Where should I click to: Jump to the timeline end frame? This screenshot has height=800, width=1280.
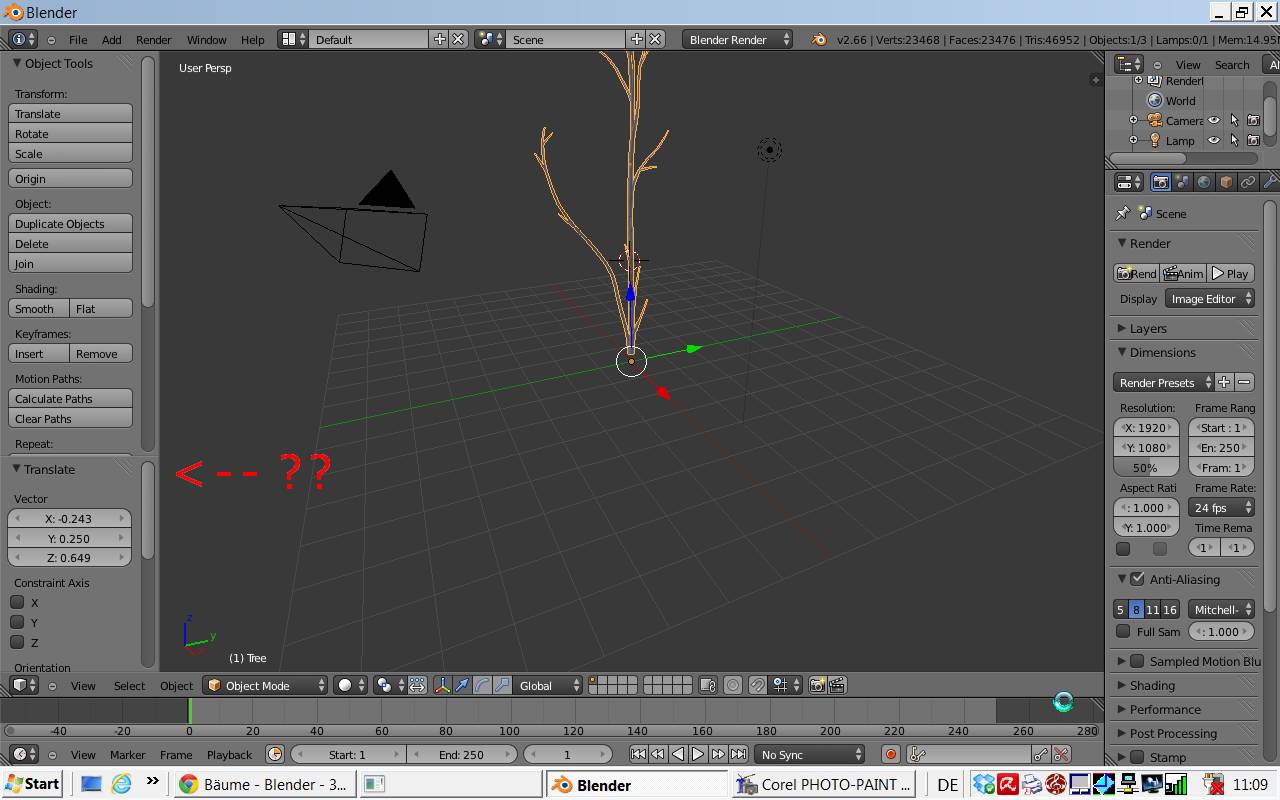point(738,754)
